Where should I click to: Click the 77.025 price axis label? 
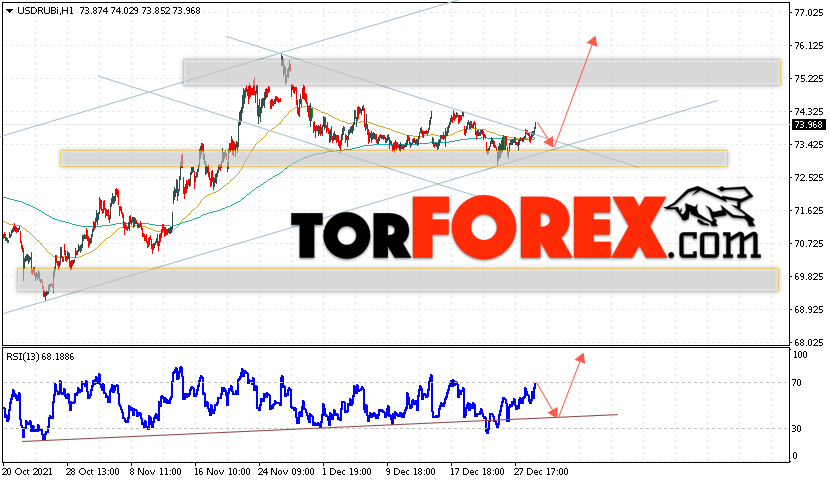[809, 13]
